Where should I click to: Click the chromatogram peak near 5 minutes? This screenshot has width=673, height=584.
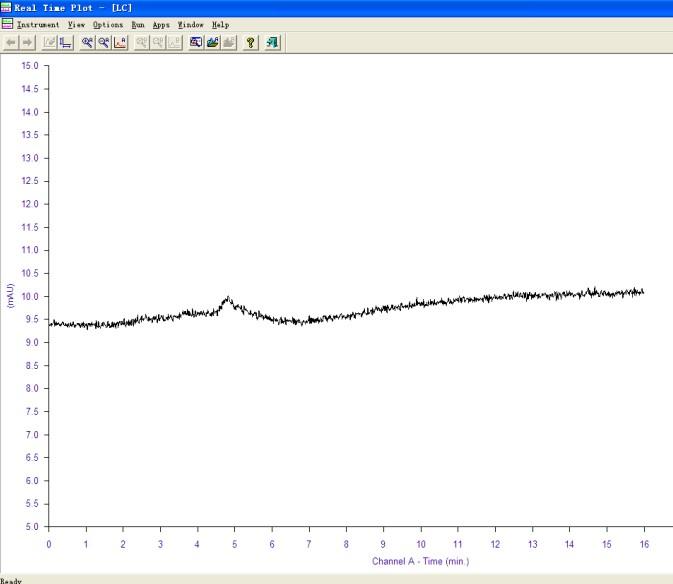click(227, 299)
